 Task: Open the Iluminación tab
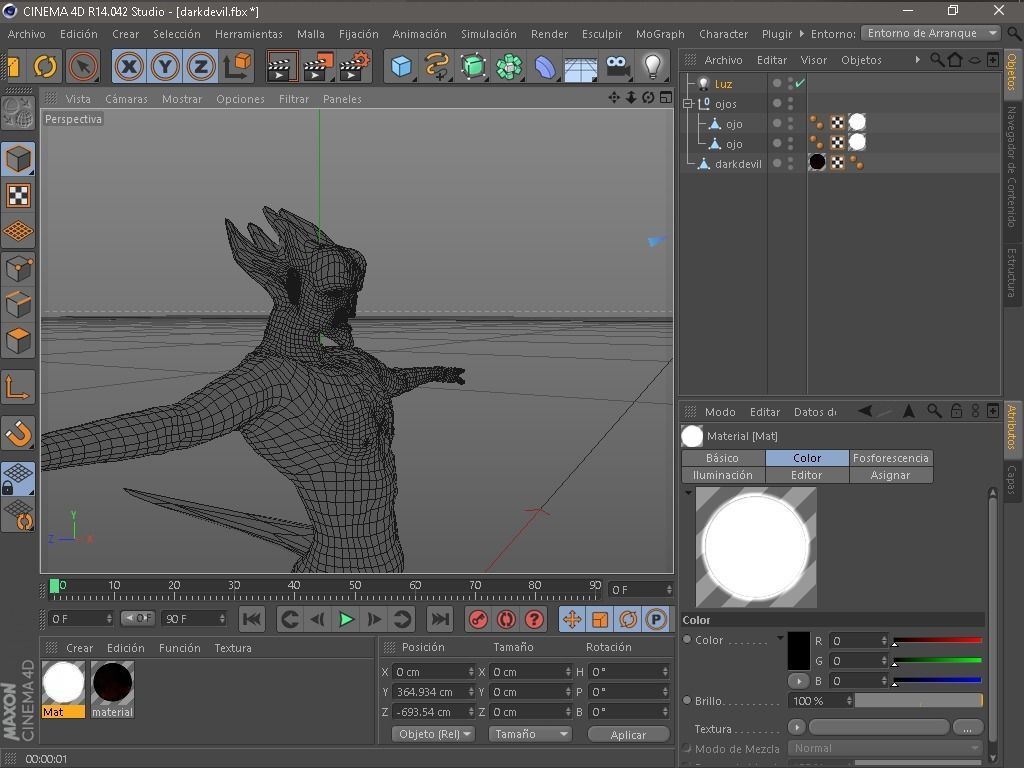tap(723, 475)
